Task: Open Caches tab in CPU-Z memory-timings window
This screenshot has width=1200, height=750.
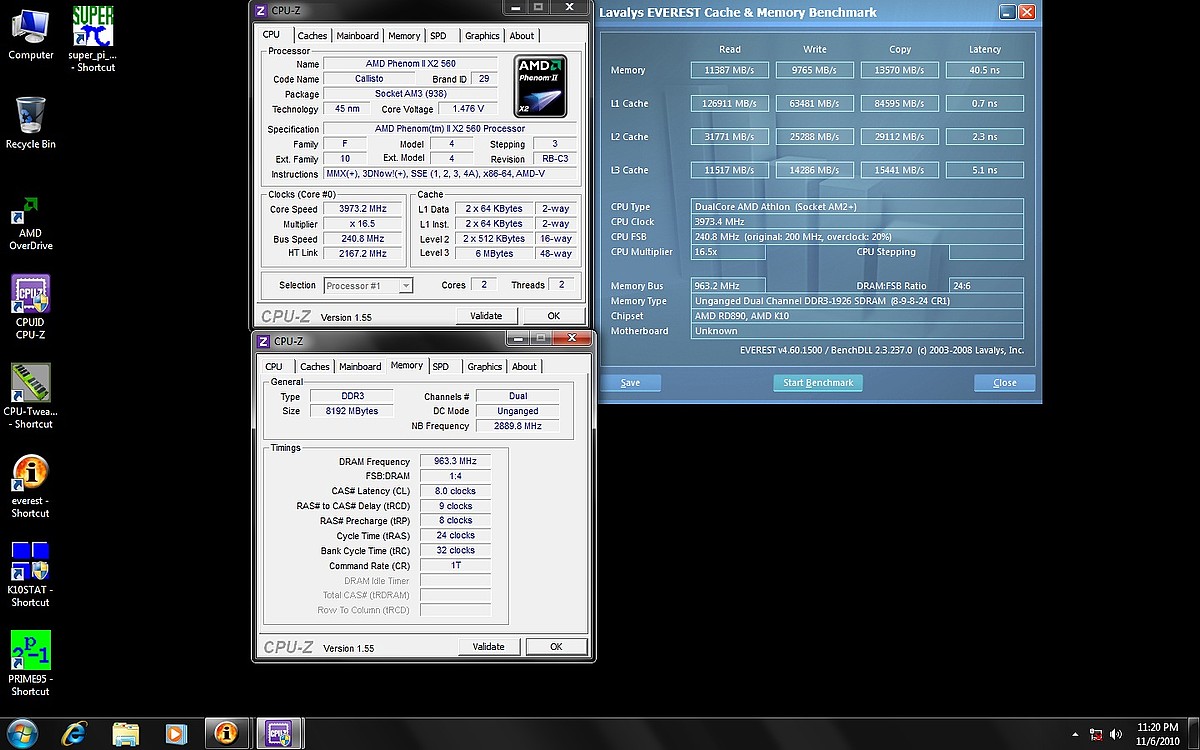Action: 315,366
